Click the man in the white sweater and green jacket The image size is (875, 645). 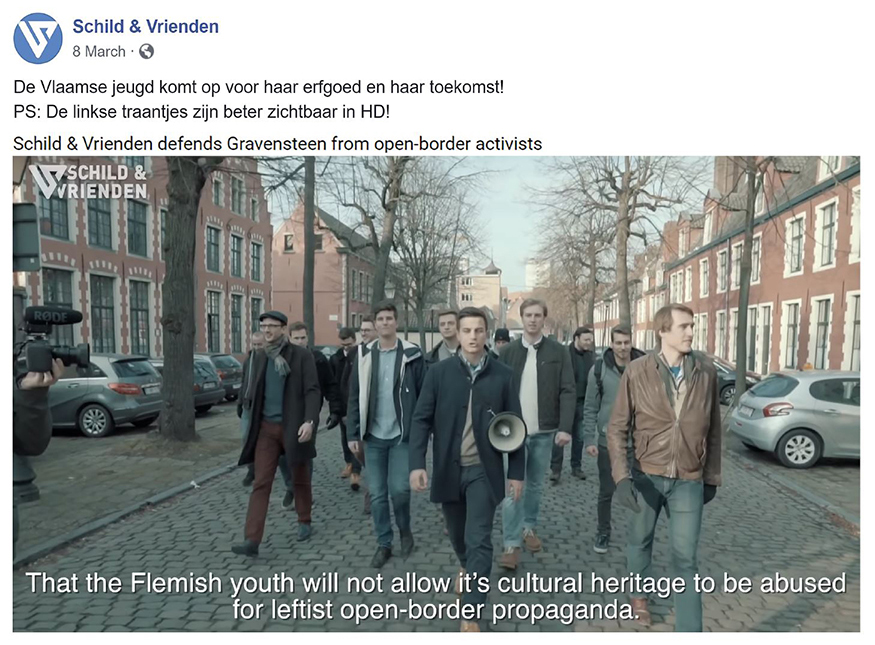pyautogui.click(x=535, y=424)
